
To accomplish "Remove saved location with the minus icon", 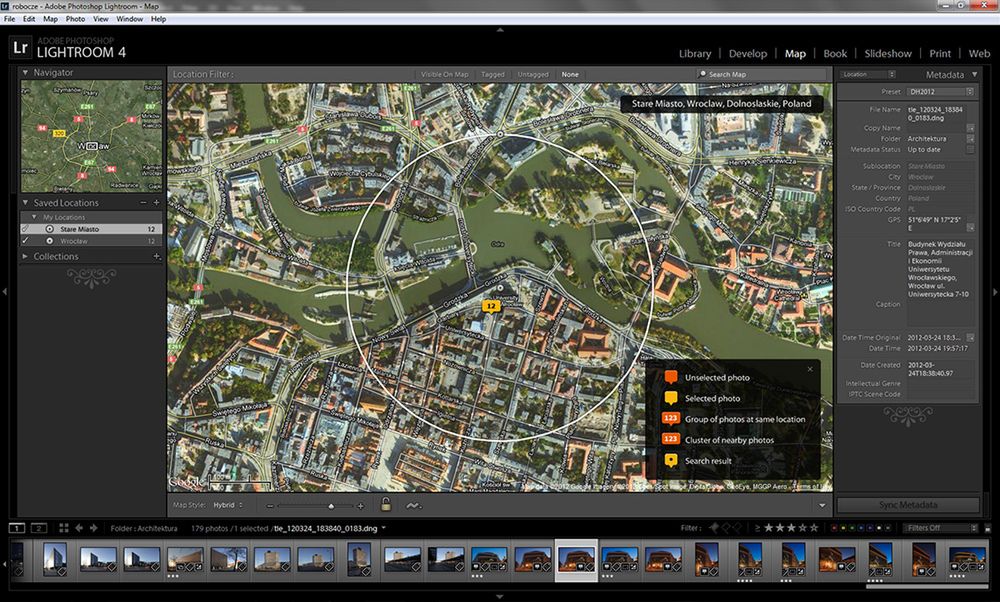I will 143,202.
